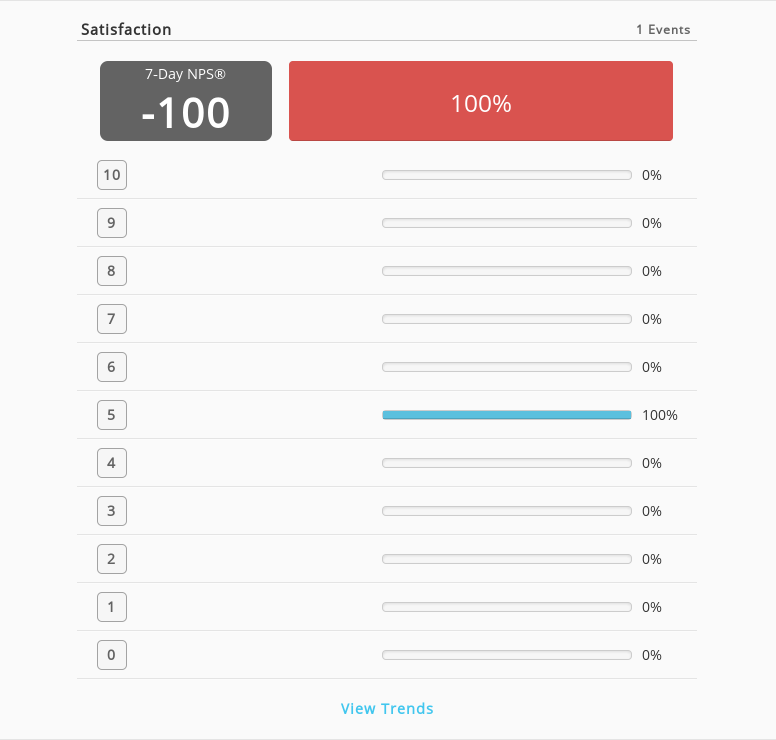Open the View Trends link
The image size is (776, 740).
pos(387,709)
